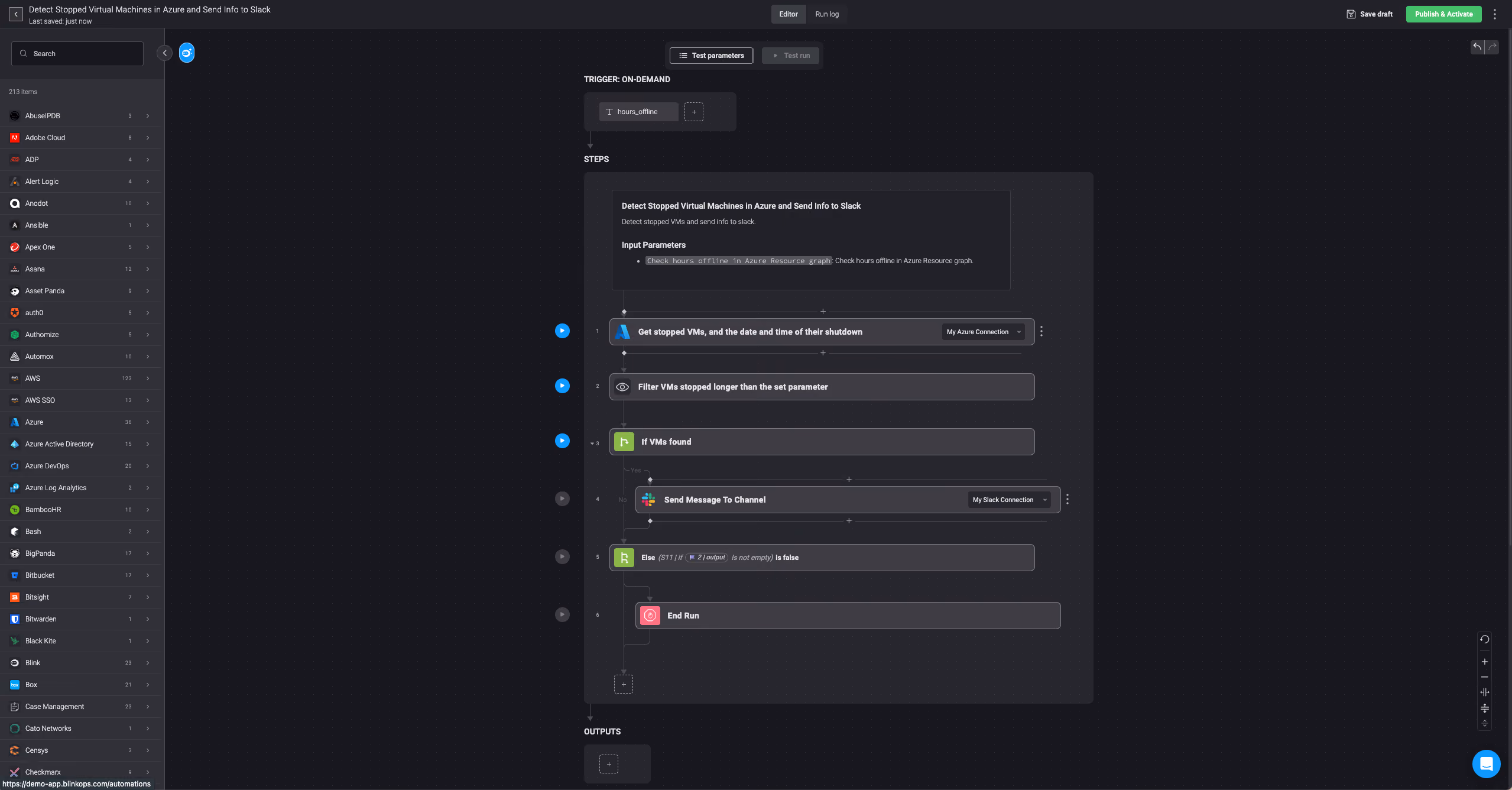Click the play button for End Run step

coord(562,615)
